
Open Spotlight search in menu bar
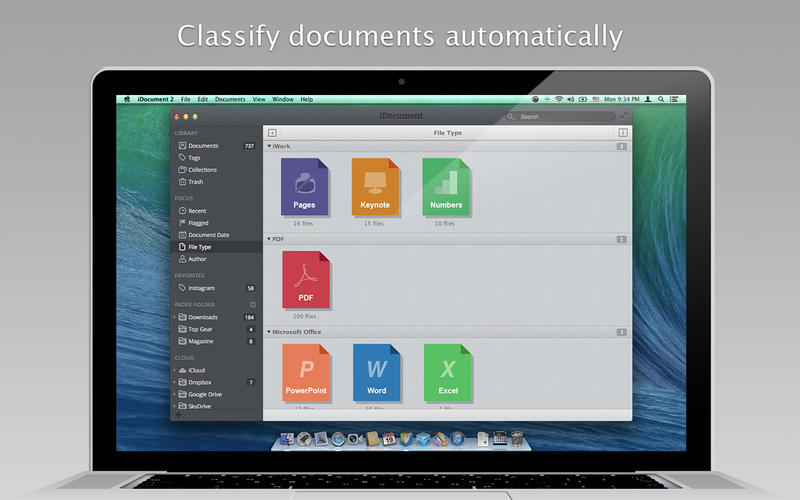pos(661,99)
